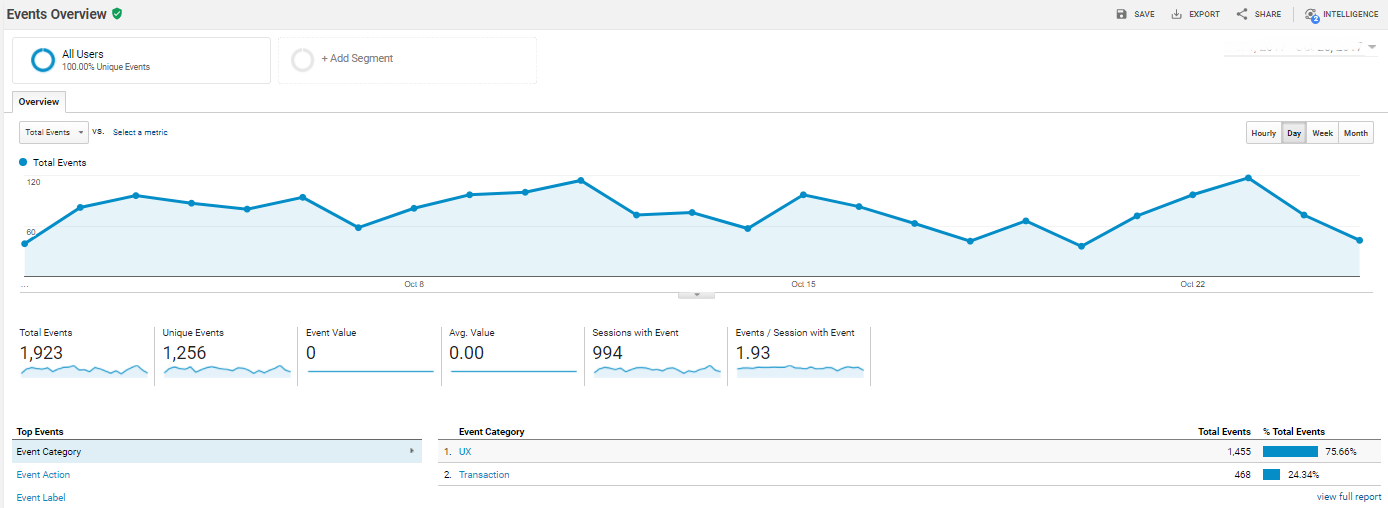Click the green verified shield icon

click(x=117, y=14)
